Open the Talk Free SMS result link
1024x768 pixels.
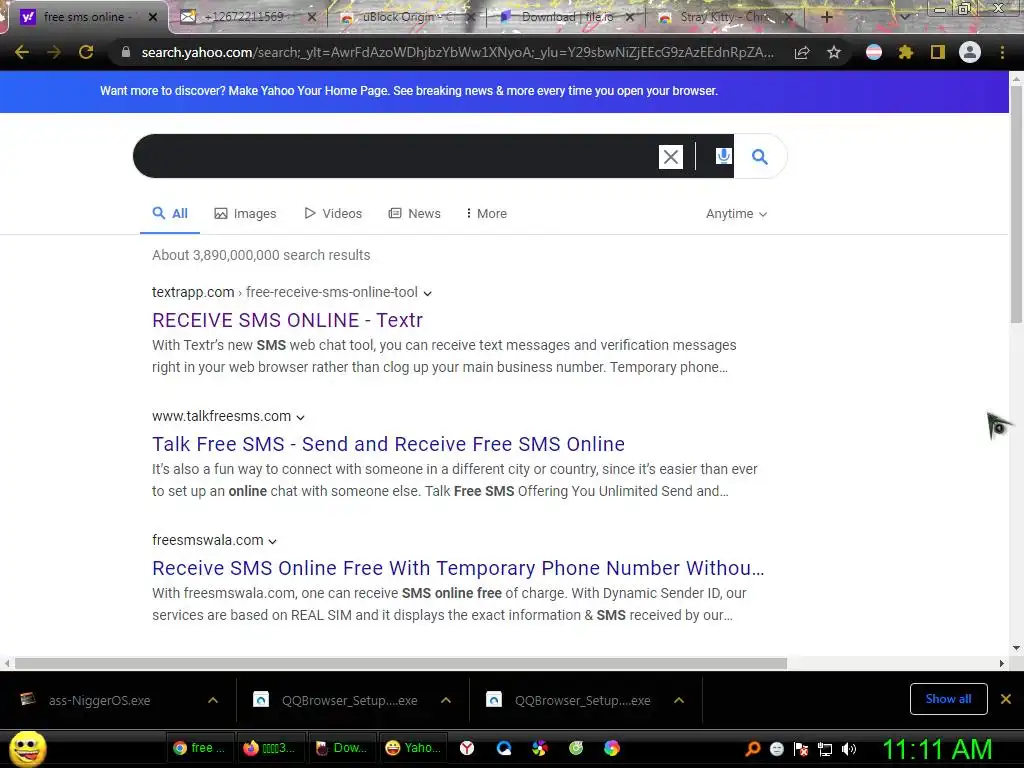(389, 444)
